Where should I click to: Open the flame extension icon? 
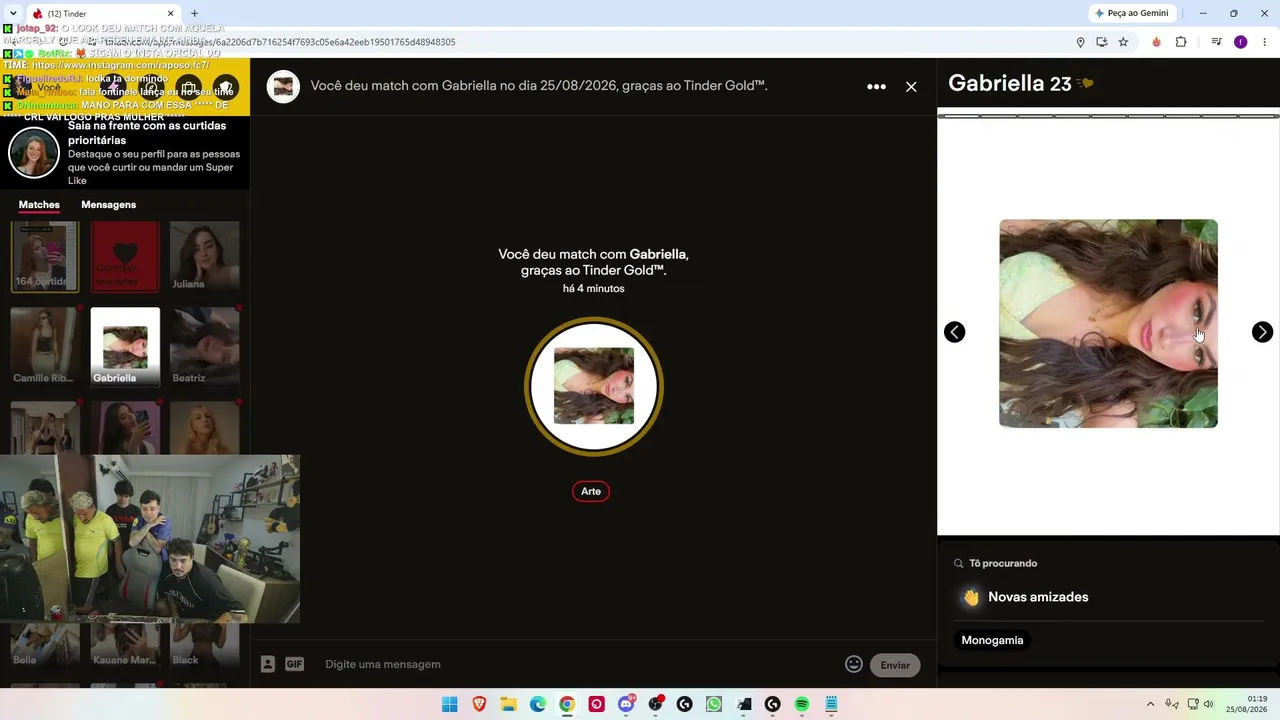click(1156, 42)
